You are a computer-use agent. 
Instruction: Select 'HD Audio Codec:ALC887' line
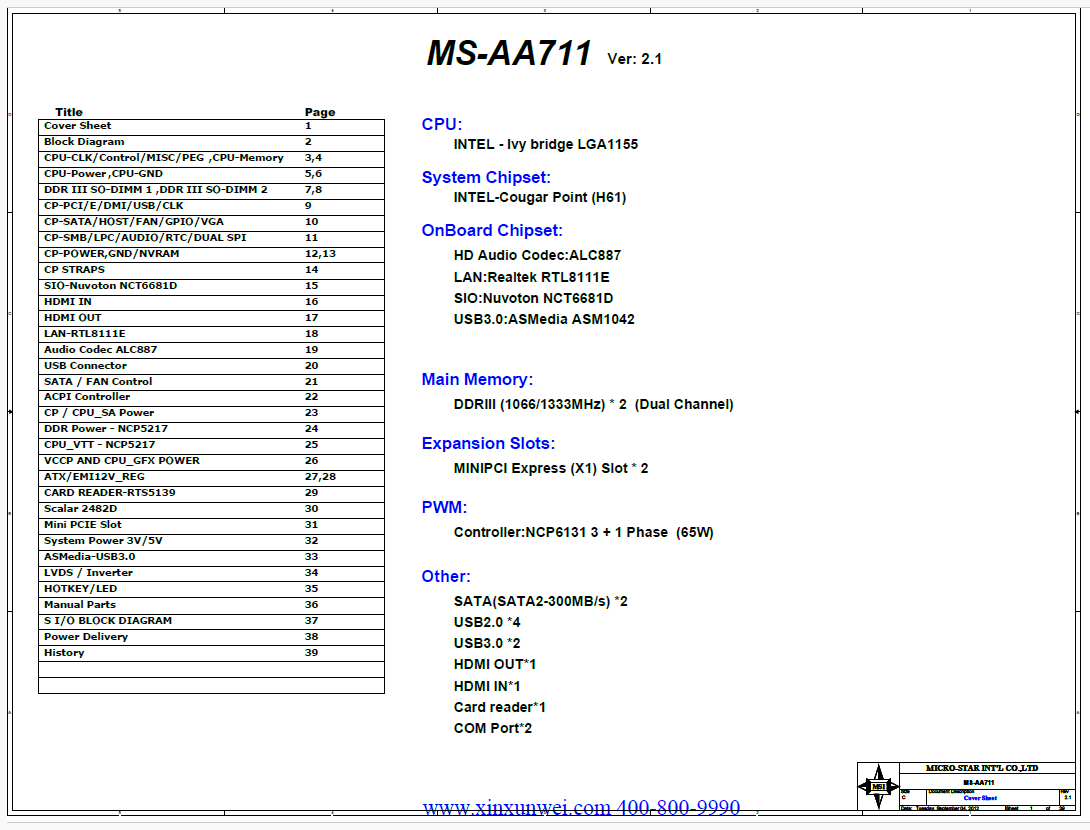(537, 256)
